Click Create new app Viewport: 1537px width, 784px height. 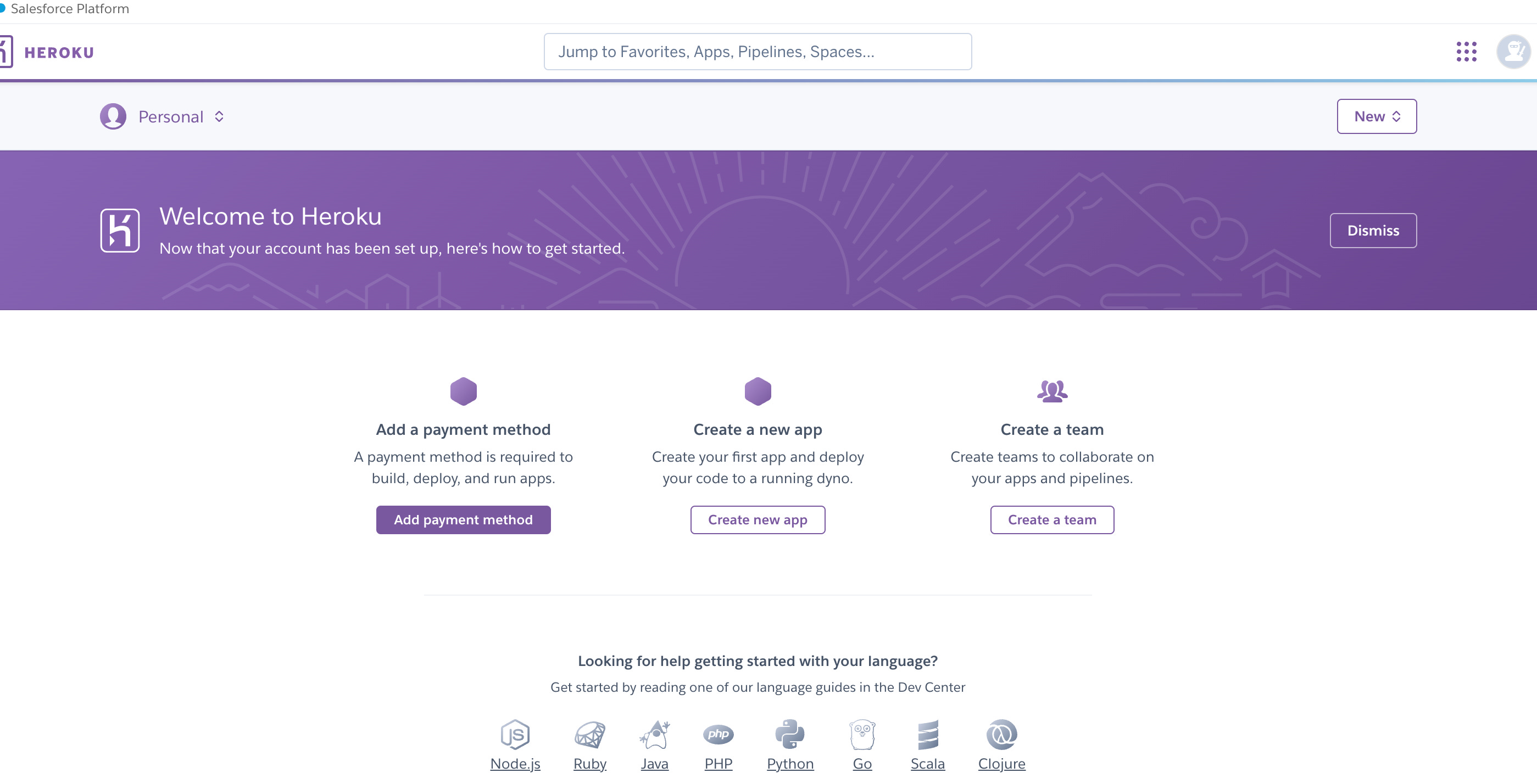click(x=758, y=519)
